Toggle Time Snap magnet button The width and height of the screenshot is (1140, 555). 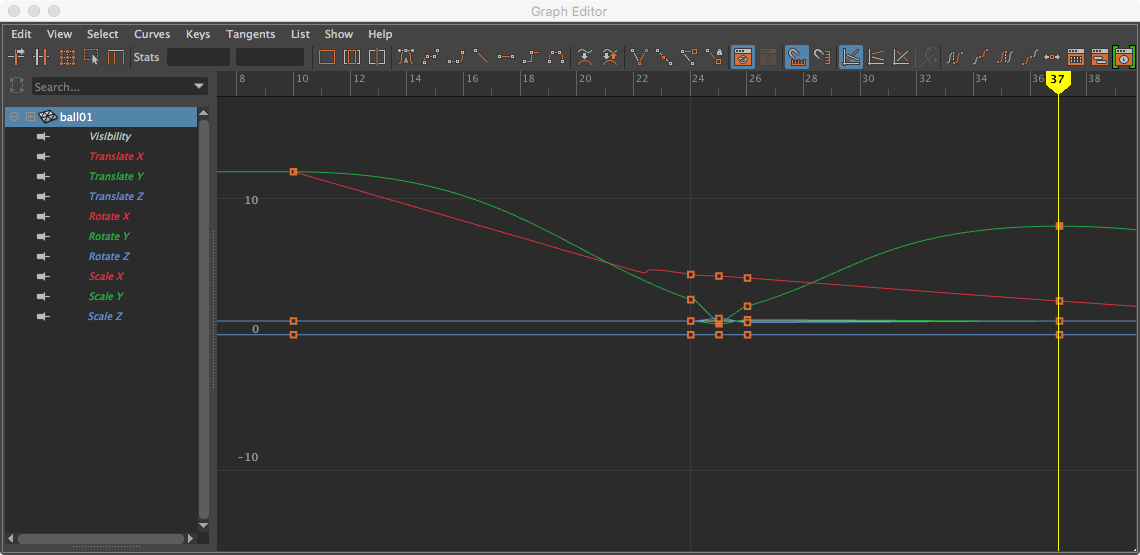(x=797, y=57)
